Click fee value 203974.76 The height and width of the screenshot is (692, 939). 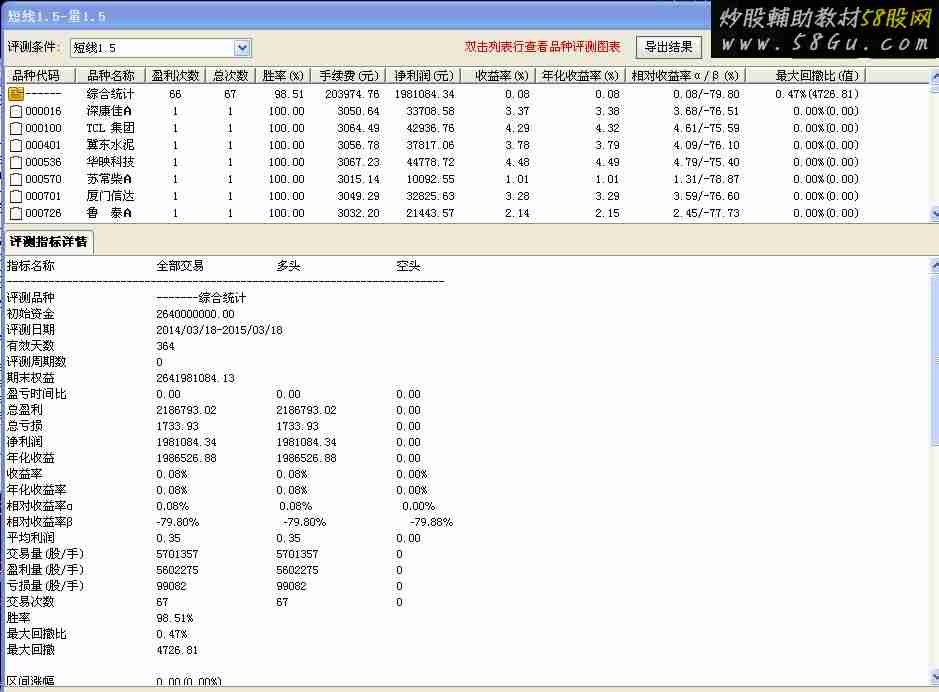(x=353, y=94)
